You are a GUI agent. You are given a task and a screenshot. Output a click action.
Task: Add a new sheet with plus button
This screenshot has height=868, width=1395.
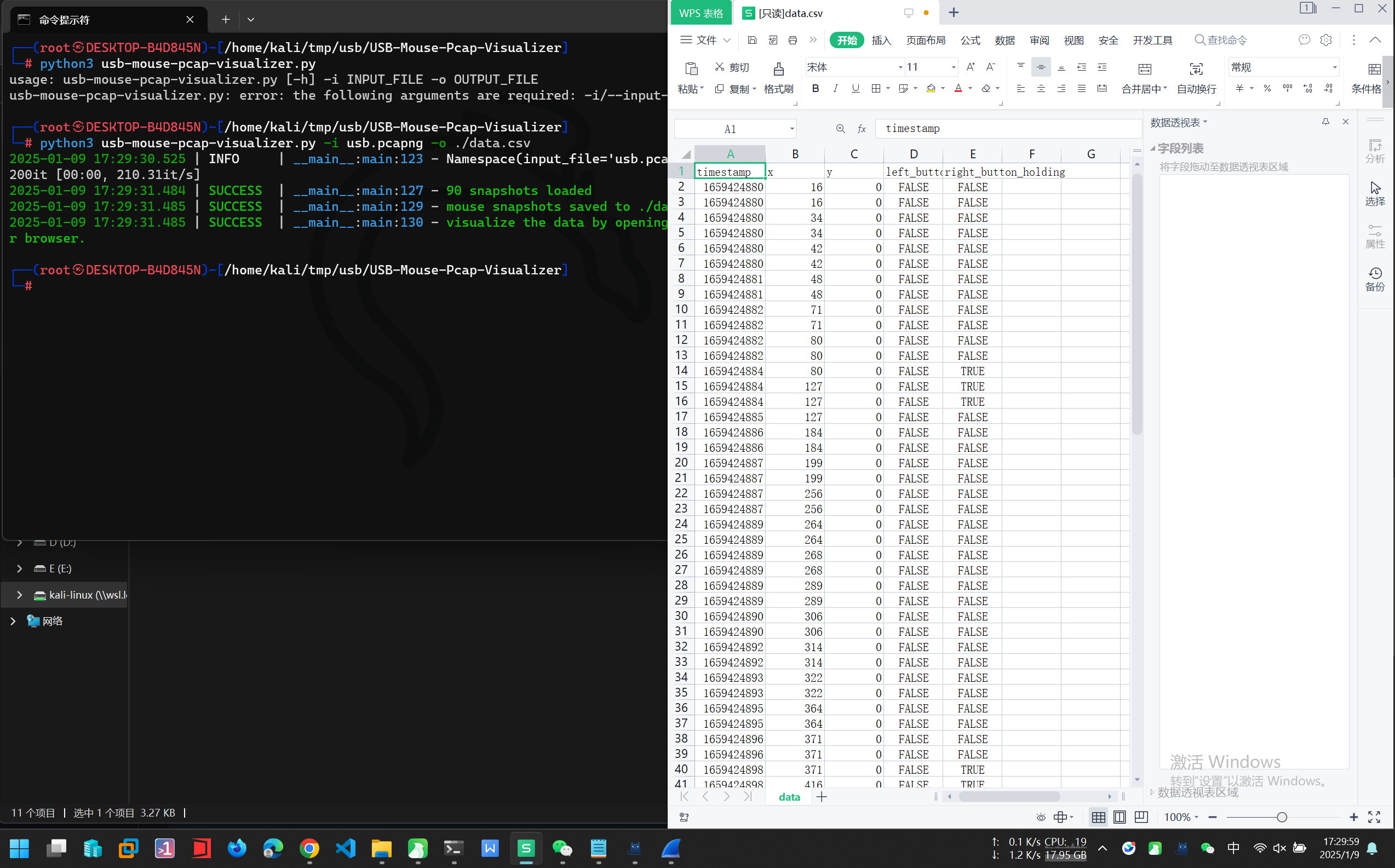822,797
